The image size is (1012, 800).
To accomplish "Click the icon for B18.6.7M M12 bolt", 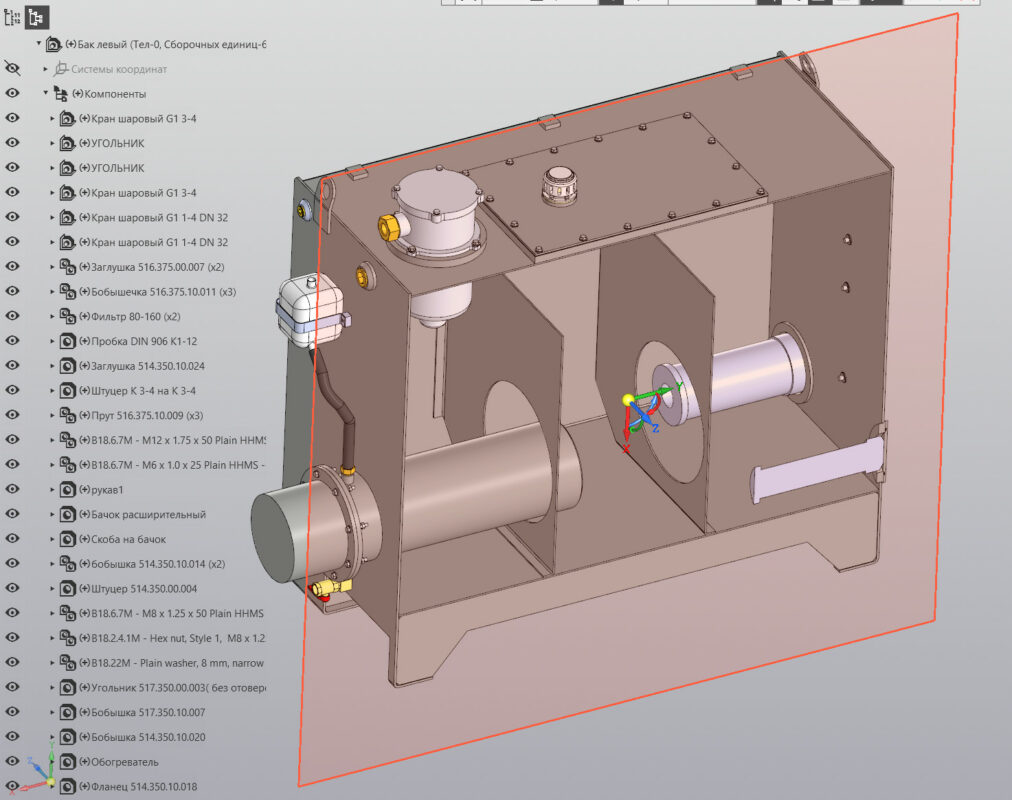I will 68,440.
